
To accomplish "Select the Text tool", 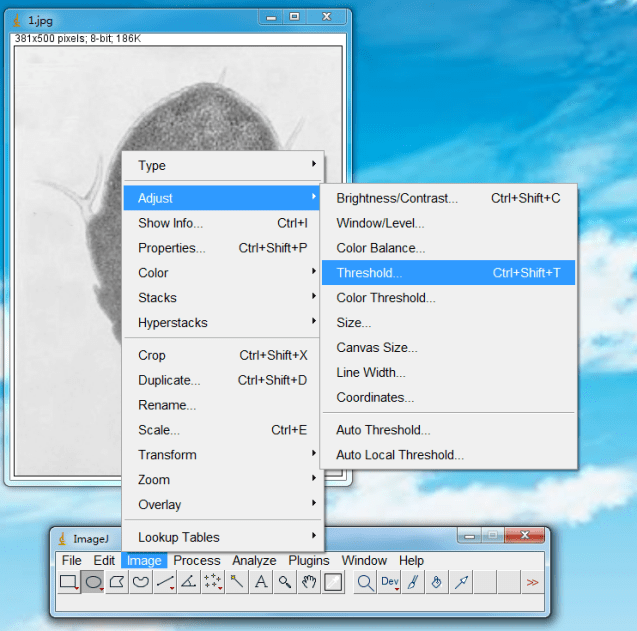I will point(261,582).
